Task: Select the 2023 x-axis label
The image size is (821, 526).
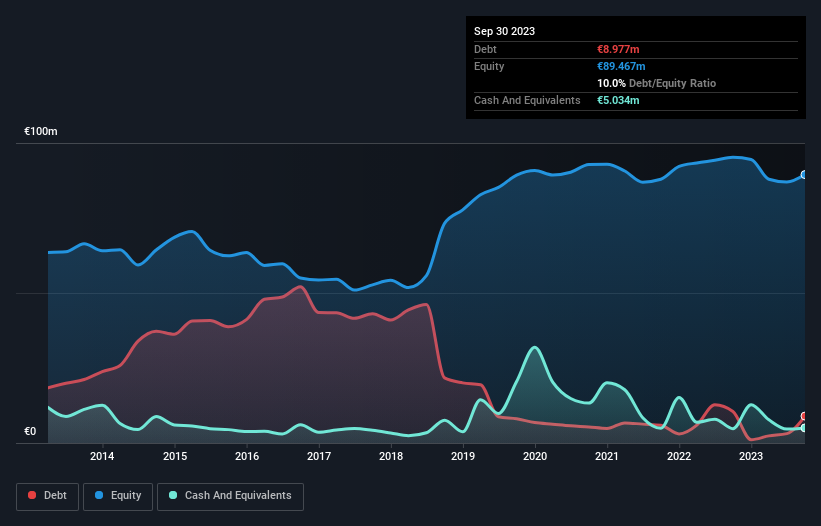Action: point(751,456)
